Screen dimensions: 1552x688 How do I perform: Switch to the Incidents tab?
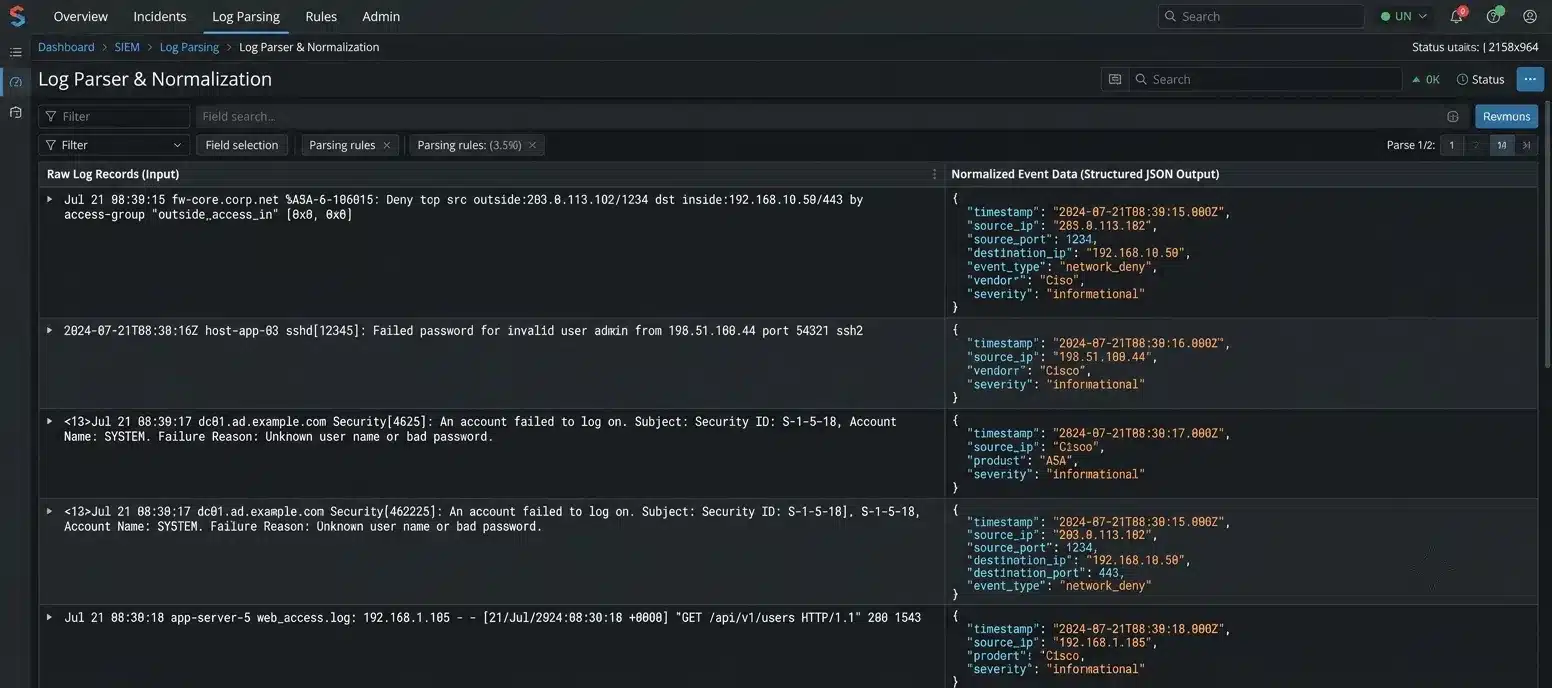pos(160,16)
